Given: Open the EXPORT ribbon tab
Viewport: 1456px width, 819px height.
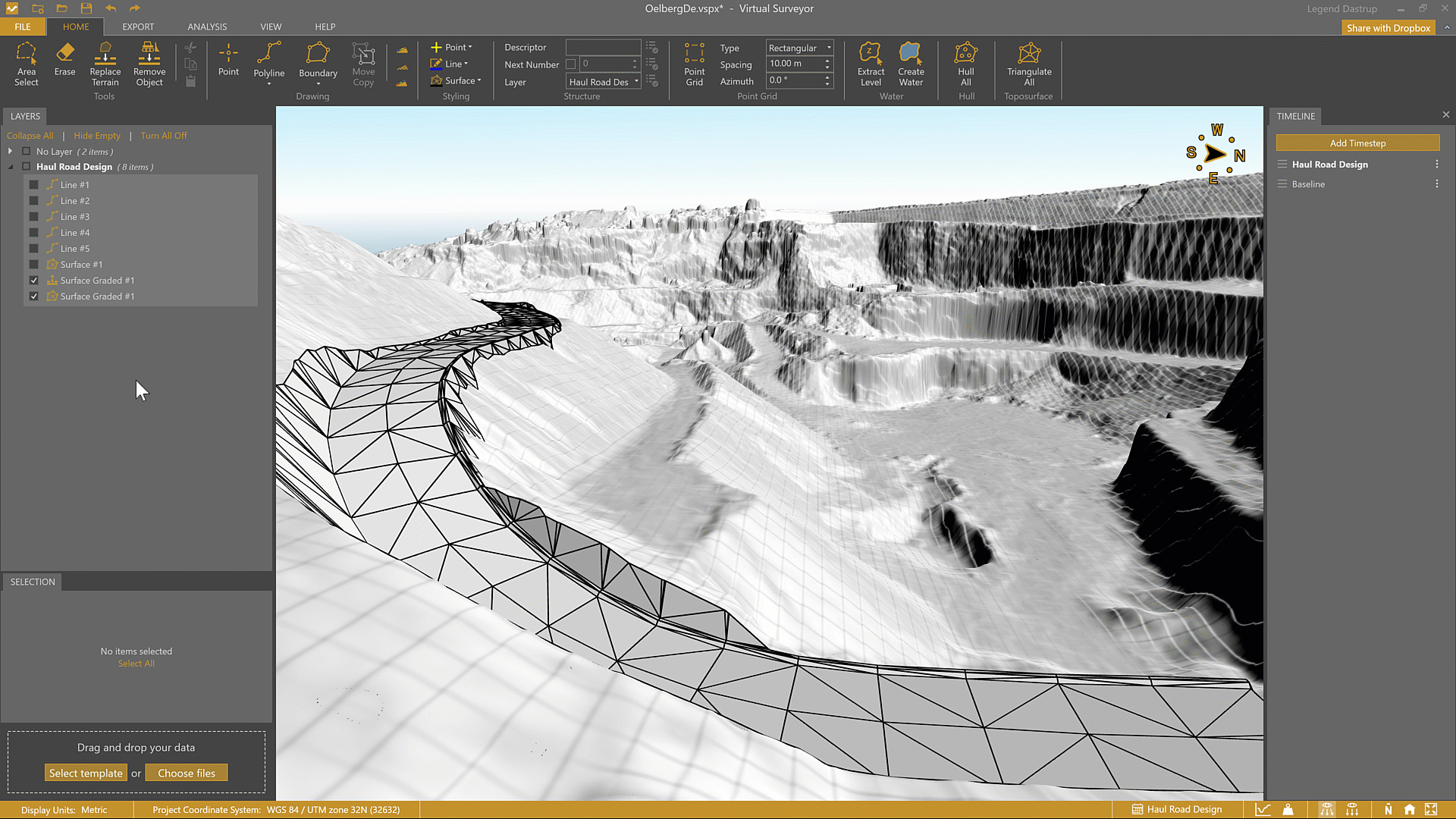Looking at the screenshot, I should pyautogui.click(x=138, y=27).
